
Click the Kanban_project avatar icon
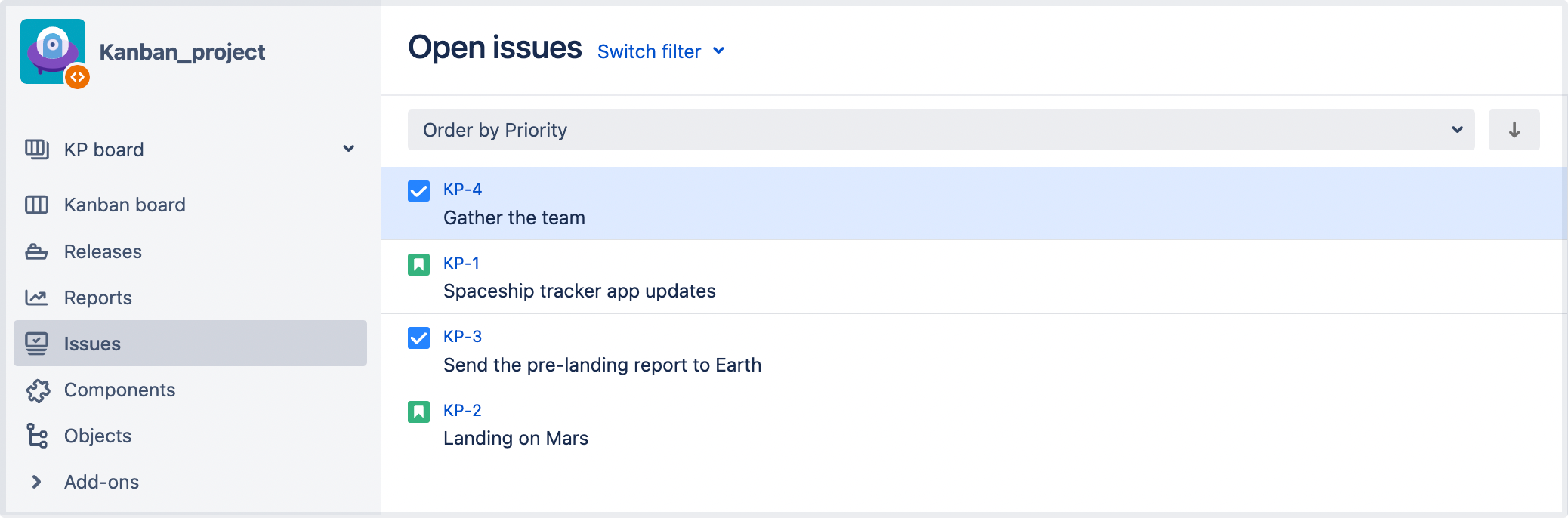[x=53, y=51]
